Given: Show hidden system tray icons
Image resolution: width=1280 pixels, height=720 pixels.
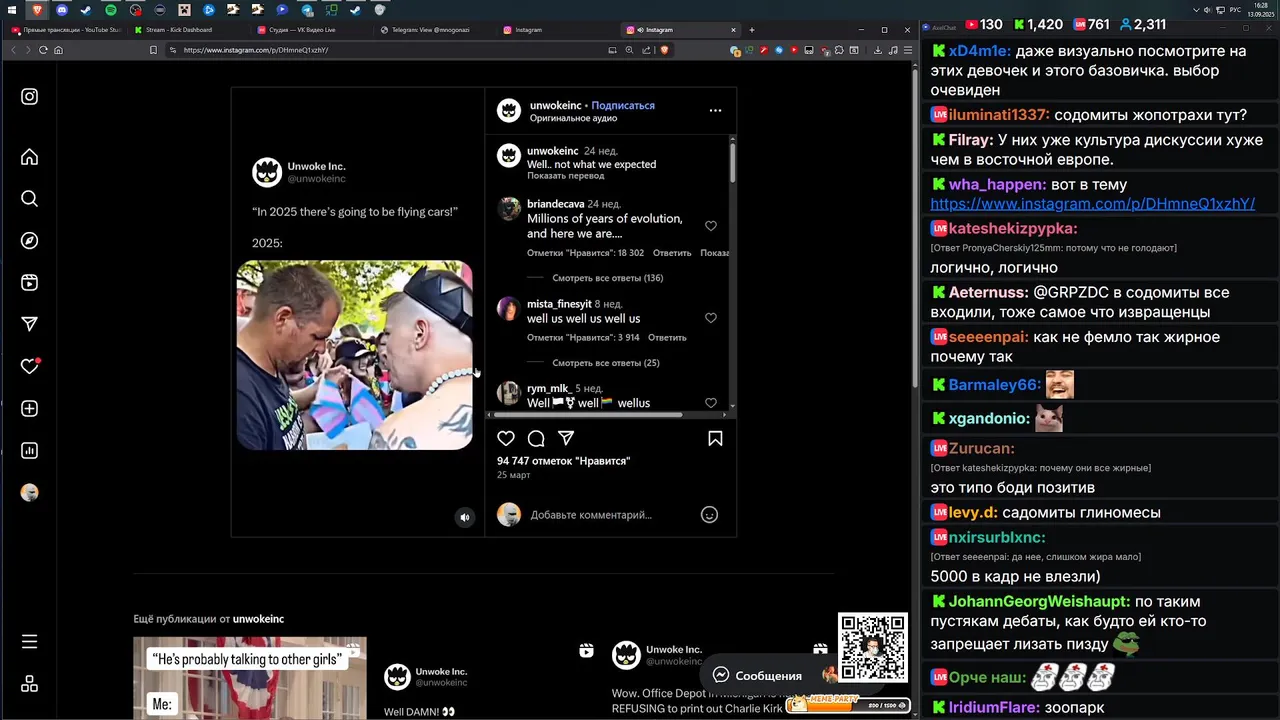Looking at the screenshot, I should pyautogui.click(x=1196, y=9).
